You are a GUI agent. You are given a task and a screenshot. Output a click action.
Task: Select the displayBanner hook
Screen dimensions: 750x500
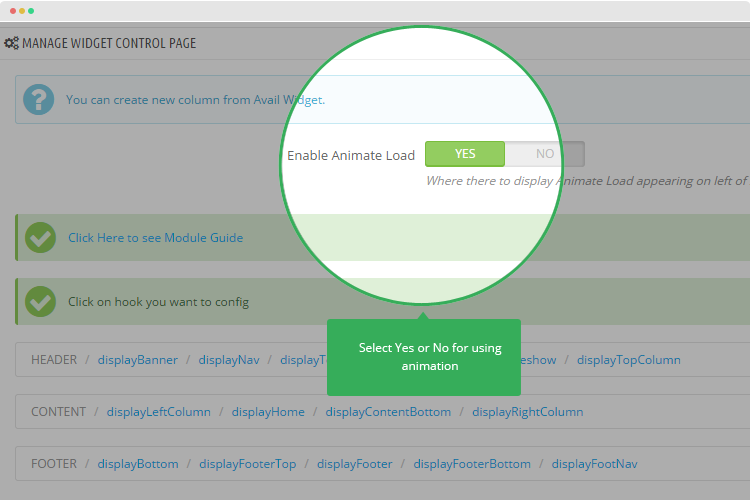coord(138,360)
